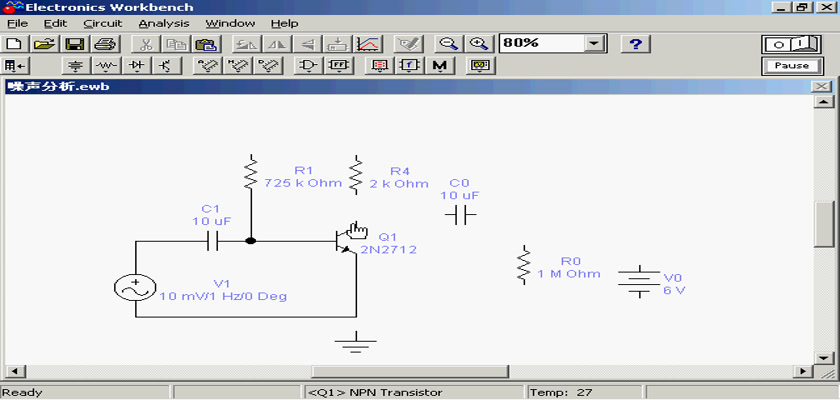
Task: Expand the 80% zoom dropdown arrow
Action: (x=593, y=44)
